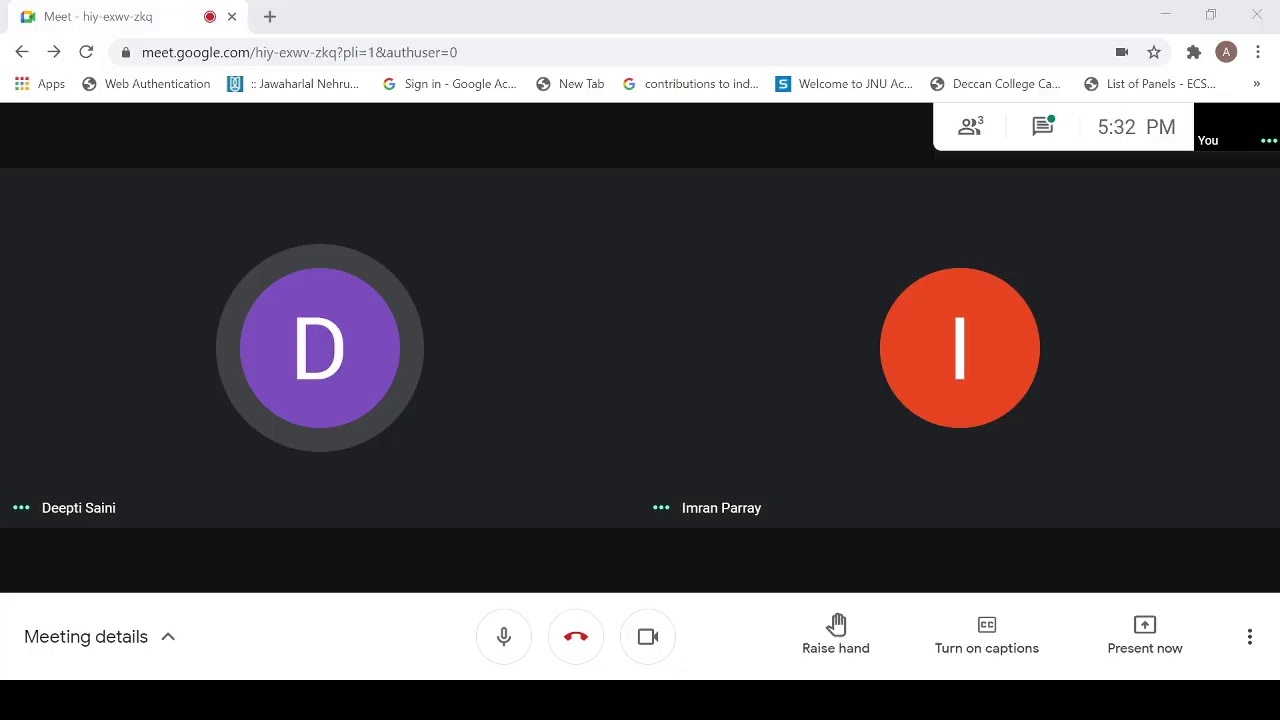Open the Chrome three-dot customize menu
1280x720 pixels.
coord(1258,52)
